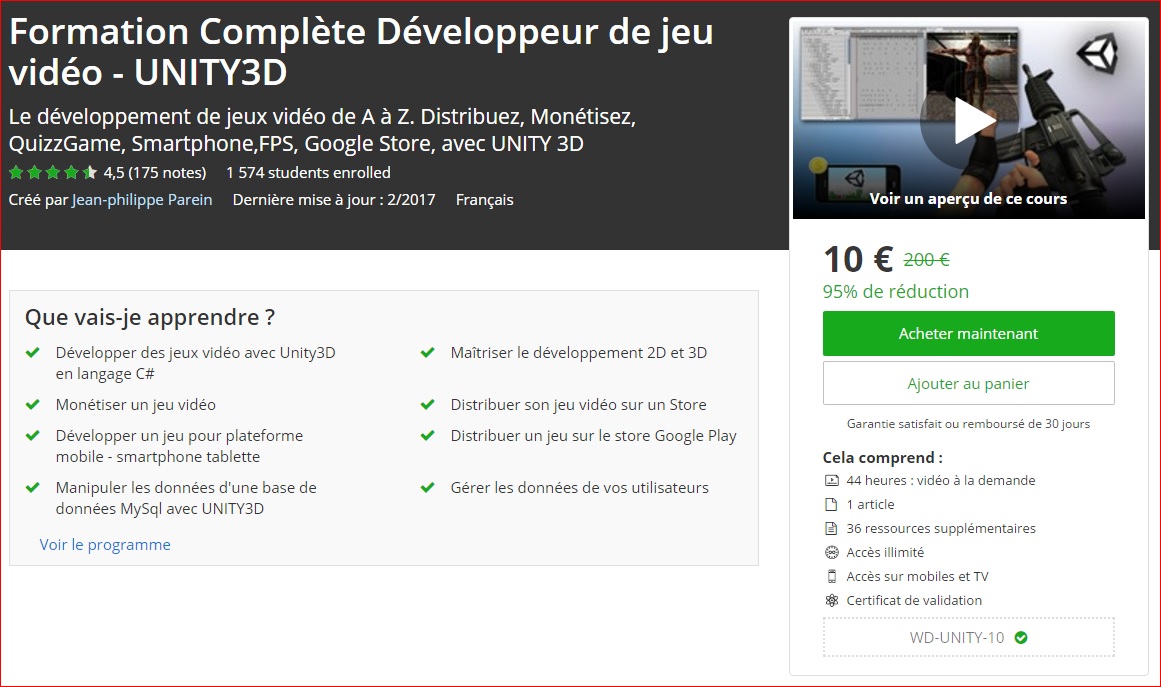Add course with Ajouter au panier
Image resolution: width=1161 pixels, height=687 pixels.
(x=968, y=383)
